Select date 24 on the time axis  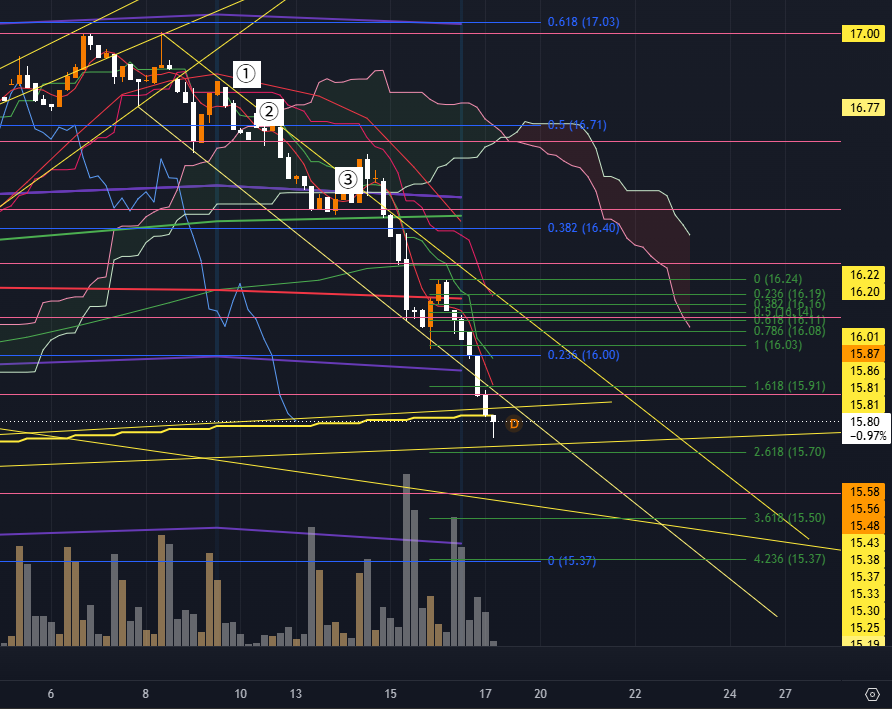[x=730, y=694]
